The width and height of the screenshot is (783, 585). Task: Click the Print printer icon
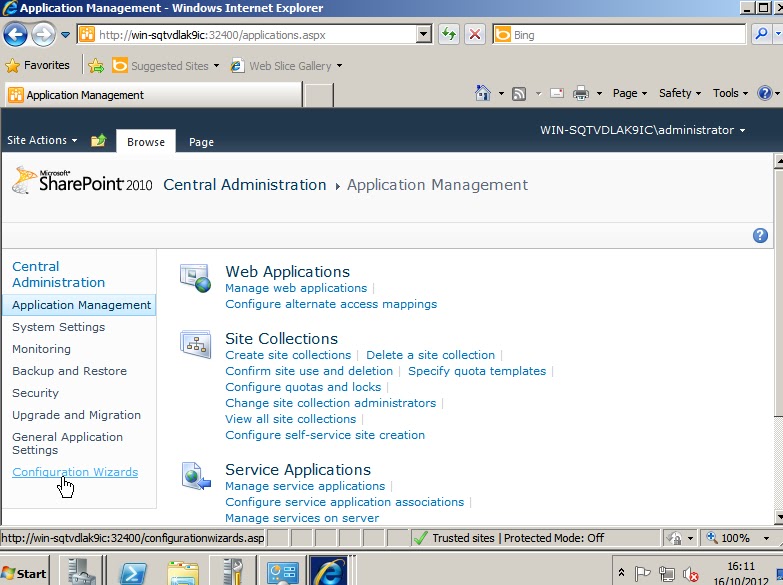click(580, 93)
